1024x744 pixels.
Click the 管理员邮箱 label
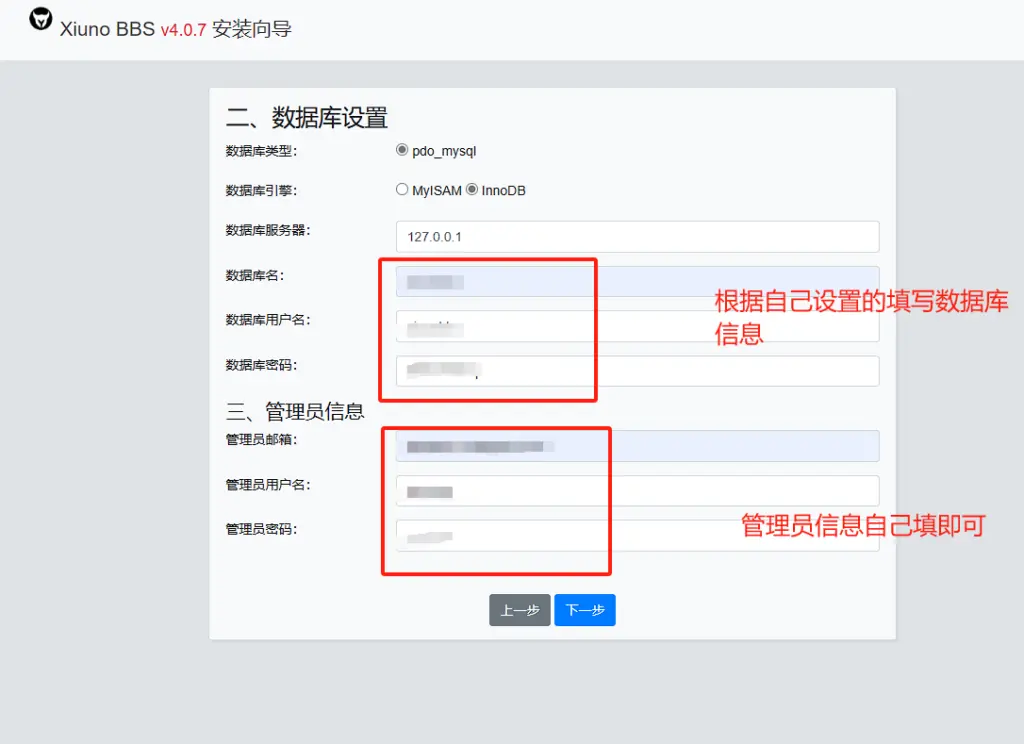[x=261, y=440]
